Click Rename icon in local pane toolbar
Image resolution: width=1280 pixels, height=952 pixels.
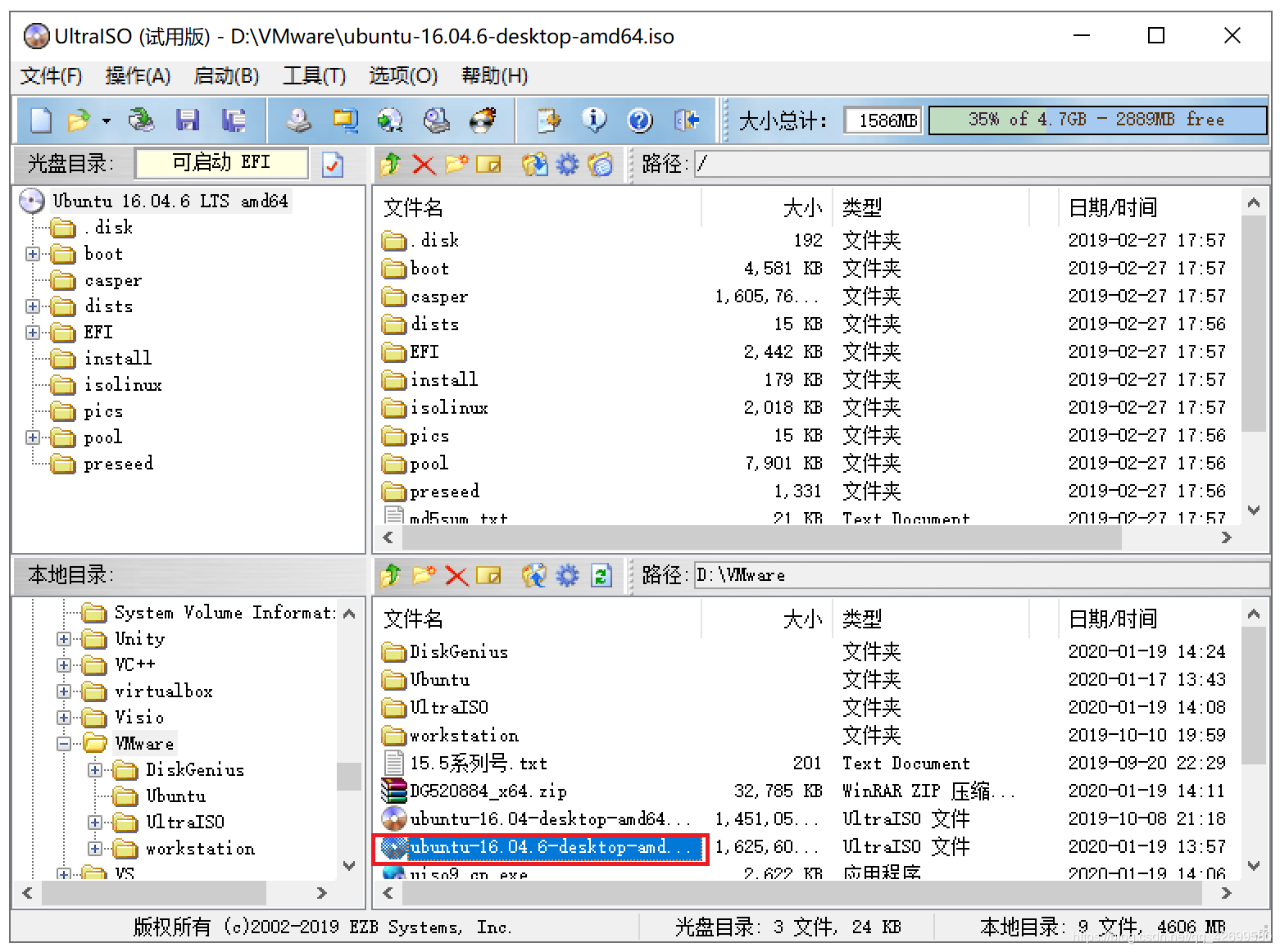coord(488,576)
